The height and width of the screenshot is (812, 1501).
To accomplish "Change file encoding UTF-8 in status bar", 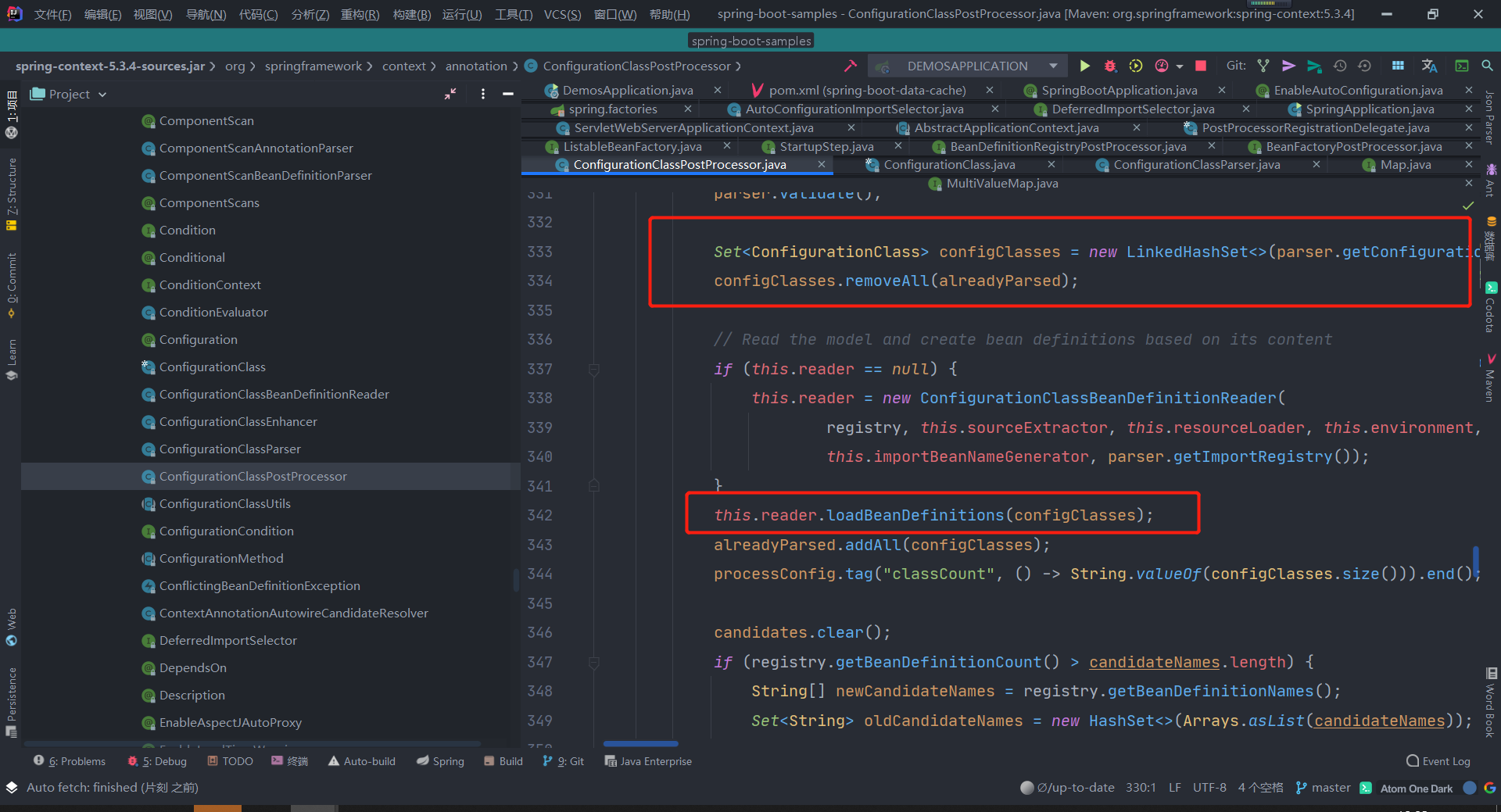I will tap(1209, 788).
